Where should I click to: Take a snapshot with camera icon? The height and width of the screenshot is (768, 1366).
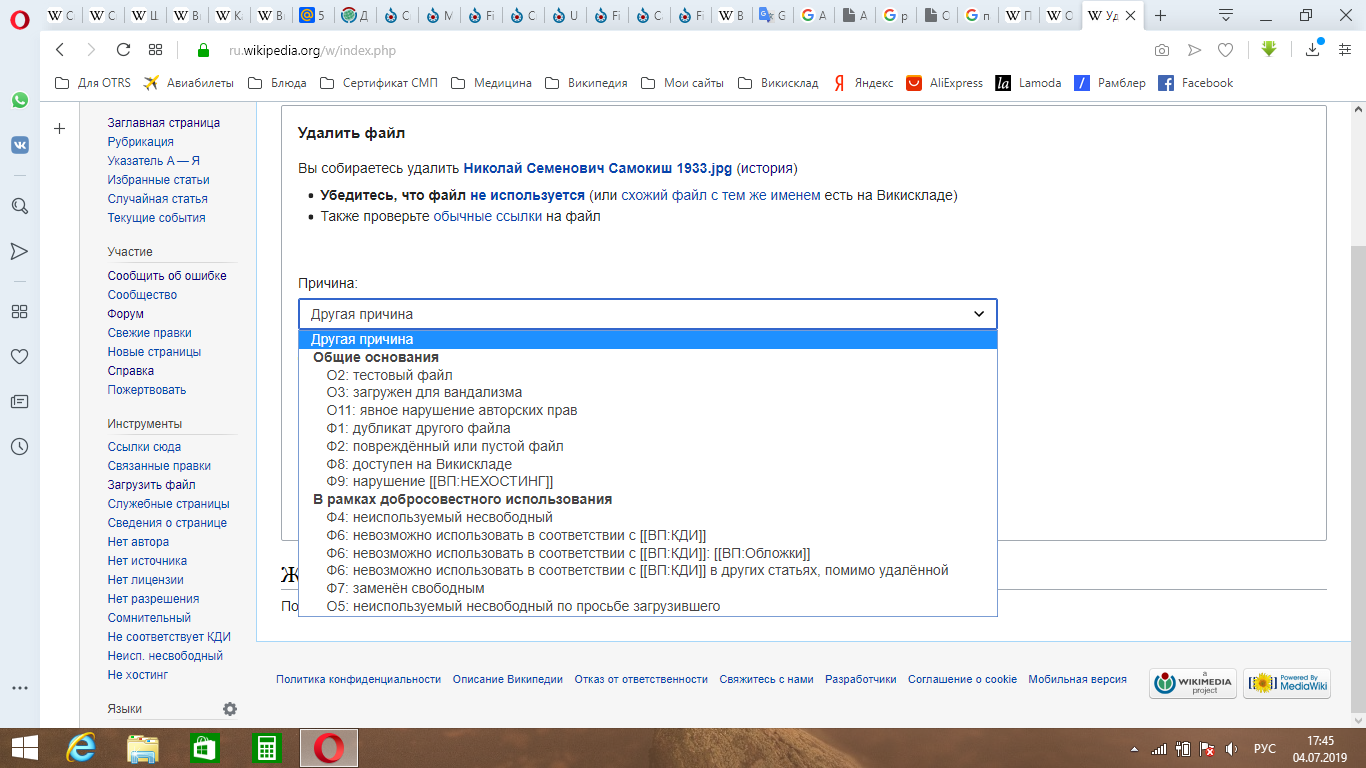coord(1162,50)
